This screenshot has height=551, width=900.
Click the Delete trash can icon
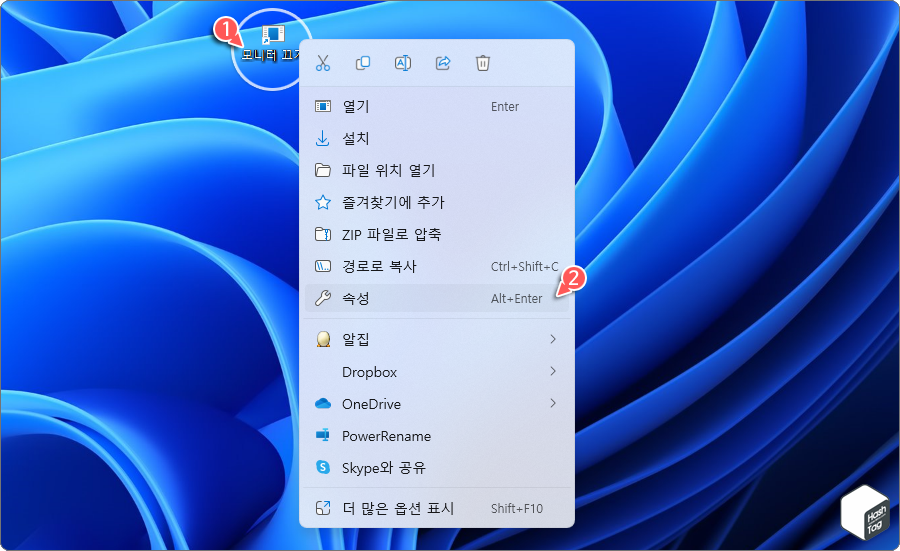483,63
